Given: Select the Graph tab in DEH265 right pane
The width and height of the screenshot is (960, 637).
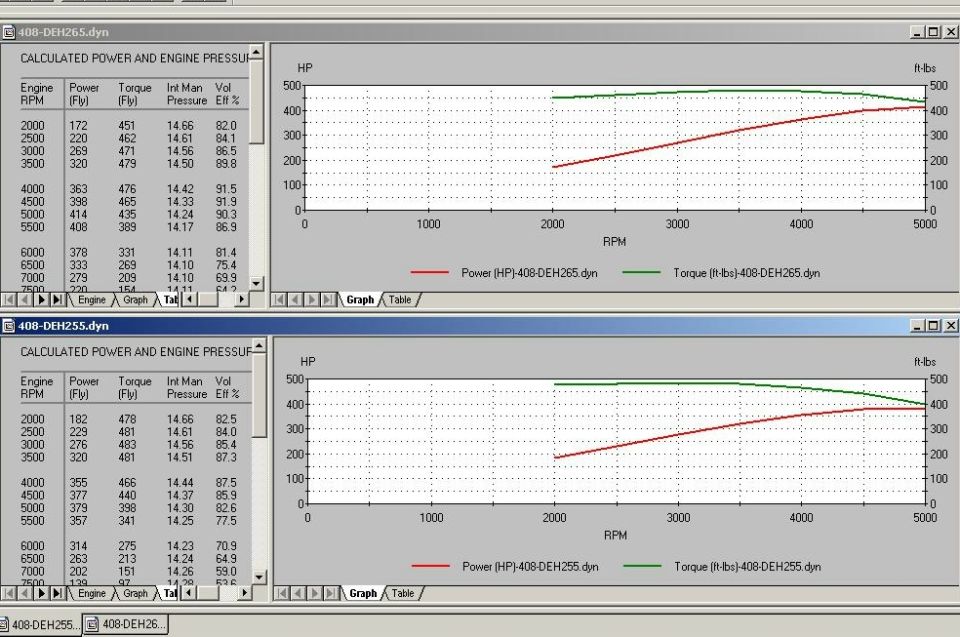Looking at the screenshot, I should pyautogui.click(x=360, y=300).
